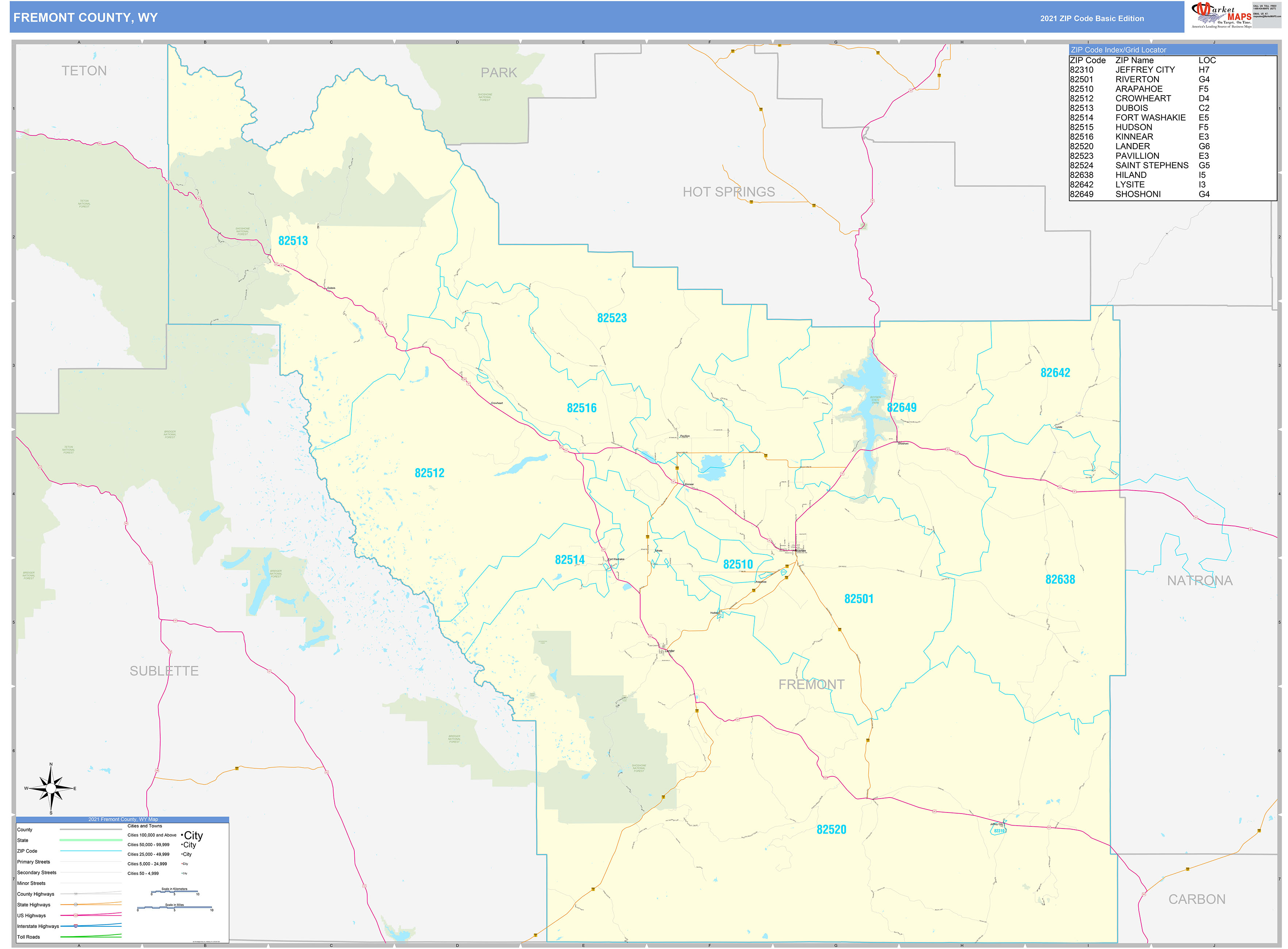
Task: Click the CARBON county label
Action: click(1197, 899)
